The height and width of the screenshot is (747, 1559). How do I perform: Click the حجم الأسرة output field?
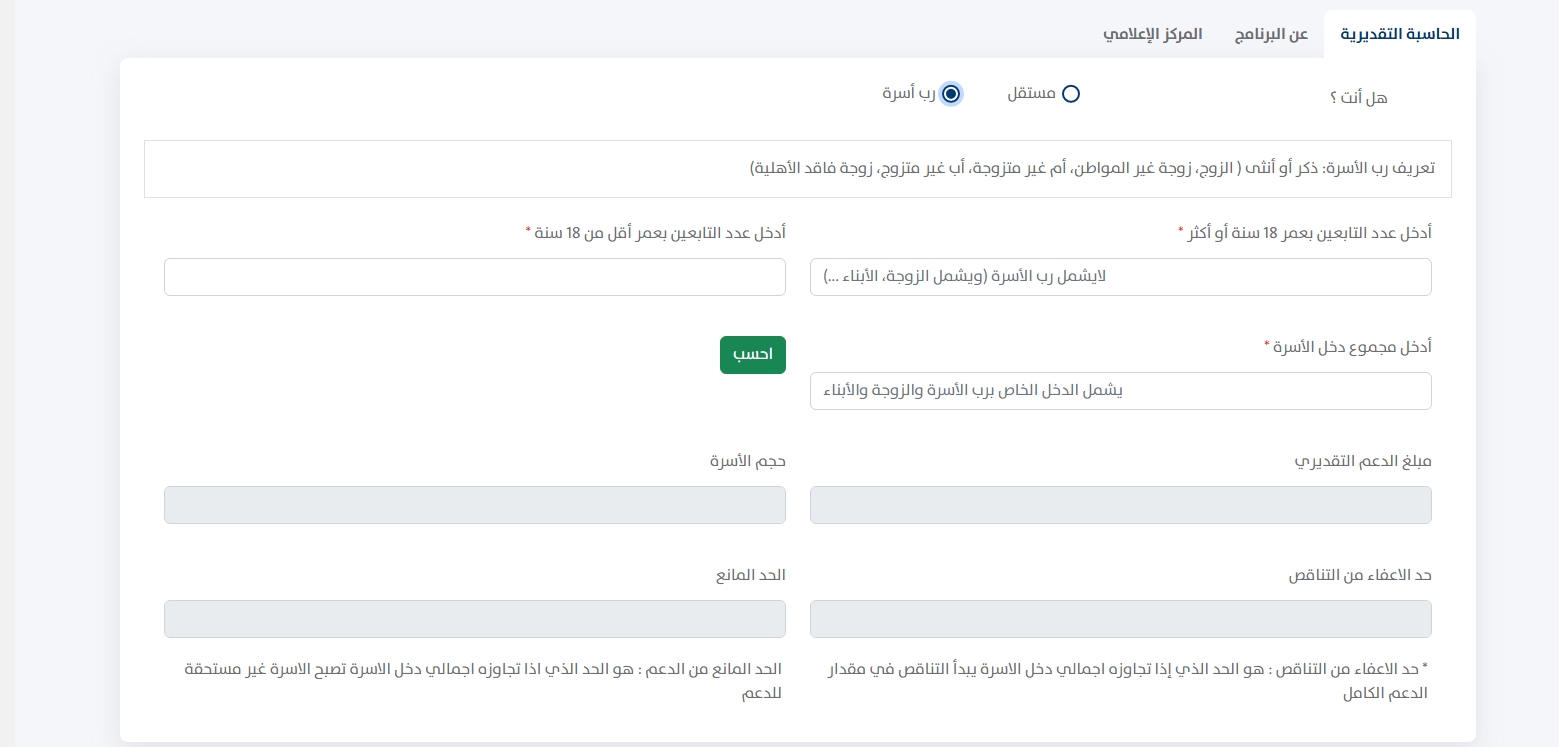[x=474, y=505]
